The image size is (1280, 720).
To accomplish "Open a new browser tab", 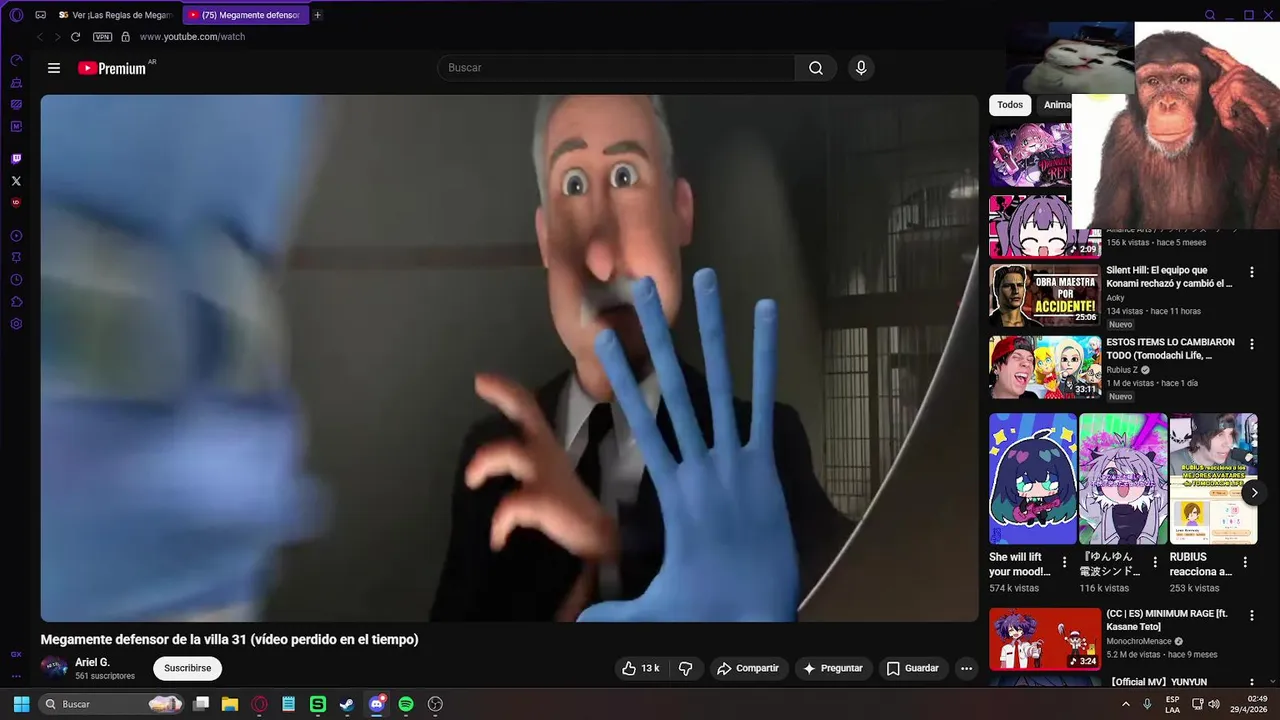I will (318, 15).
